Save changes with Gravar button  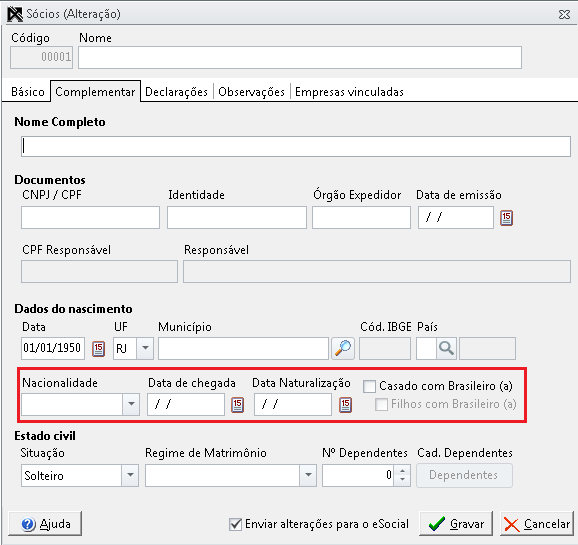(456, 523)
